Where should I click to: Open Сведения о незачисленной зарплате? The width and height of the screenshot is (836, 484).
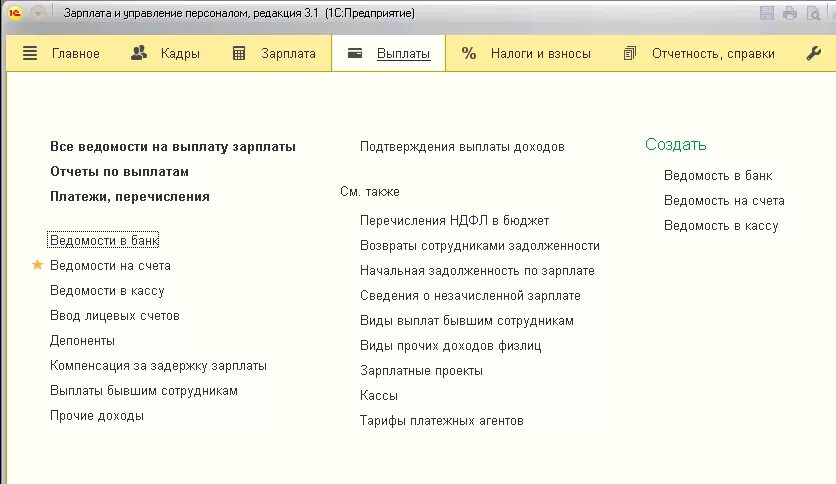point(470,296)
